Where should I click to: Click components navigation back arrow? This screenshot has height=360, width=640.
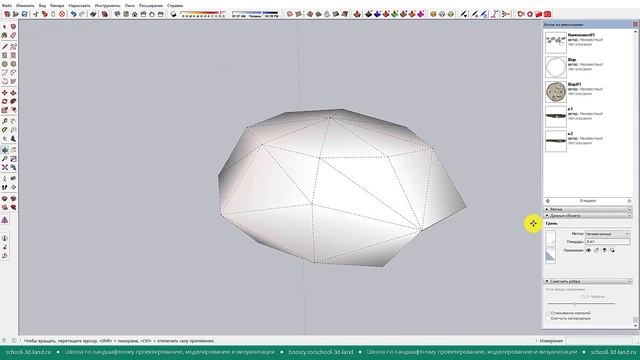[548, 201]
